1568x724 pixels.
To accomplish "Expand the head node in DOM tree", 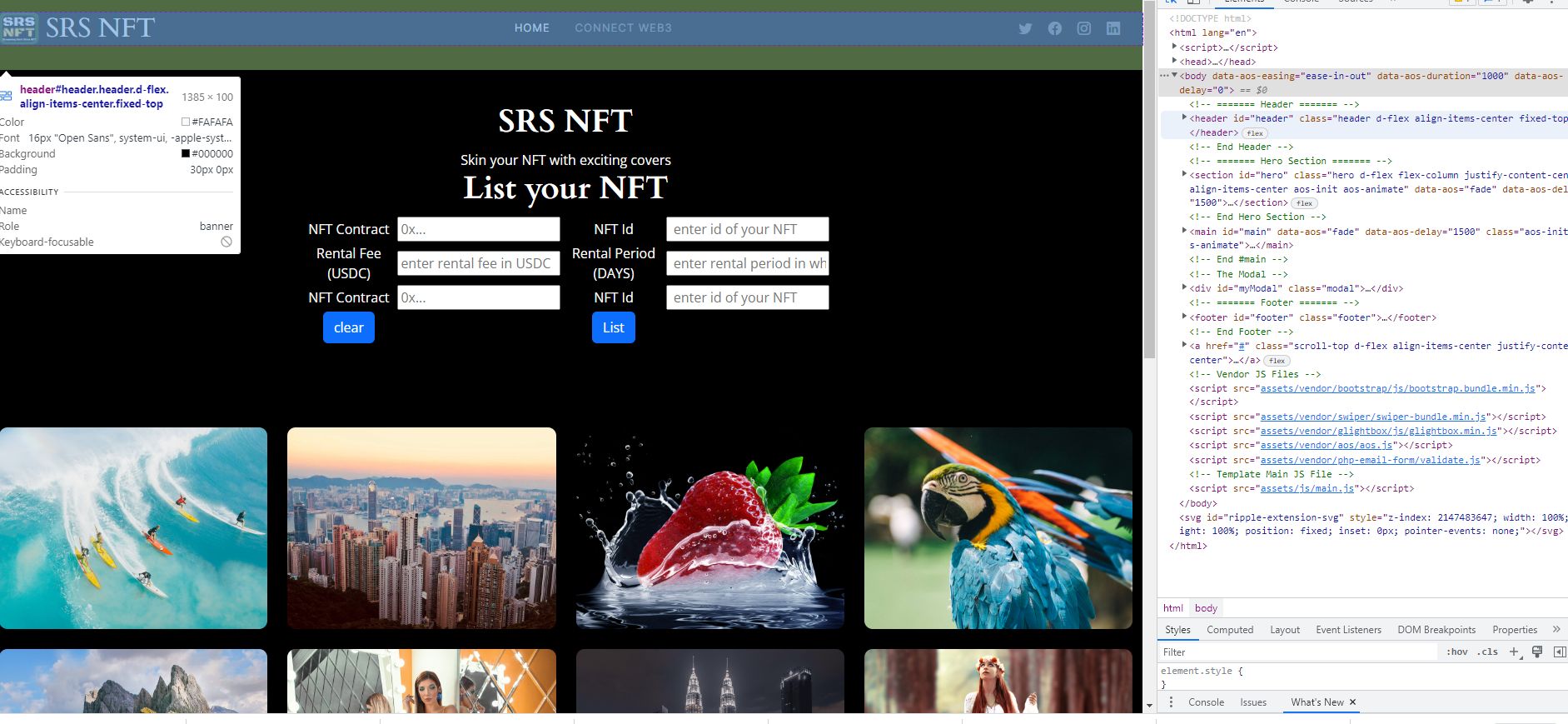I will tap(1174, 61).
